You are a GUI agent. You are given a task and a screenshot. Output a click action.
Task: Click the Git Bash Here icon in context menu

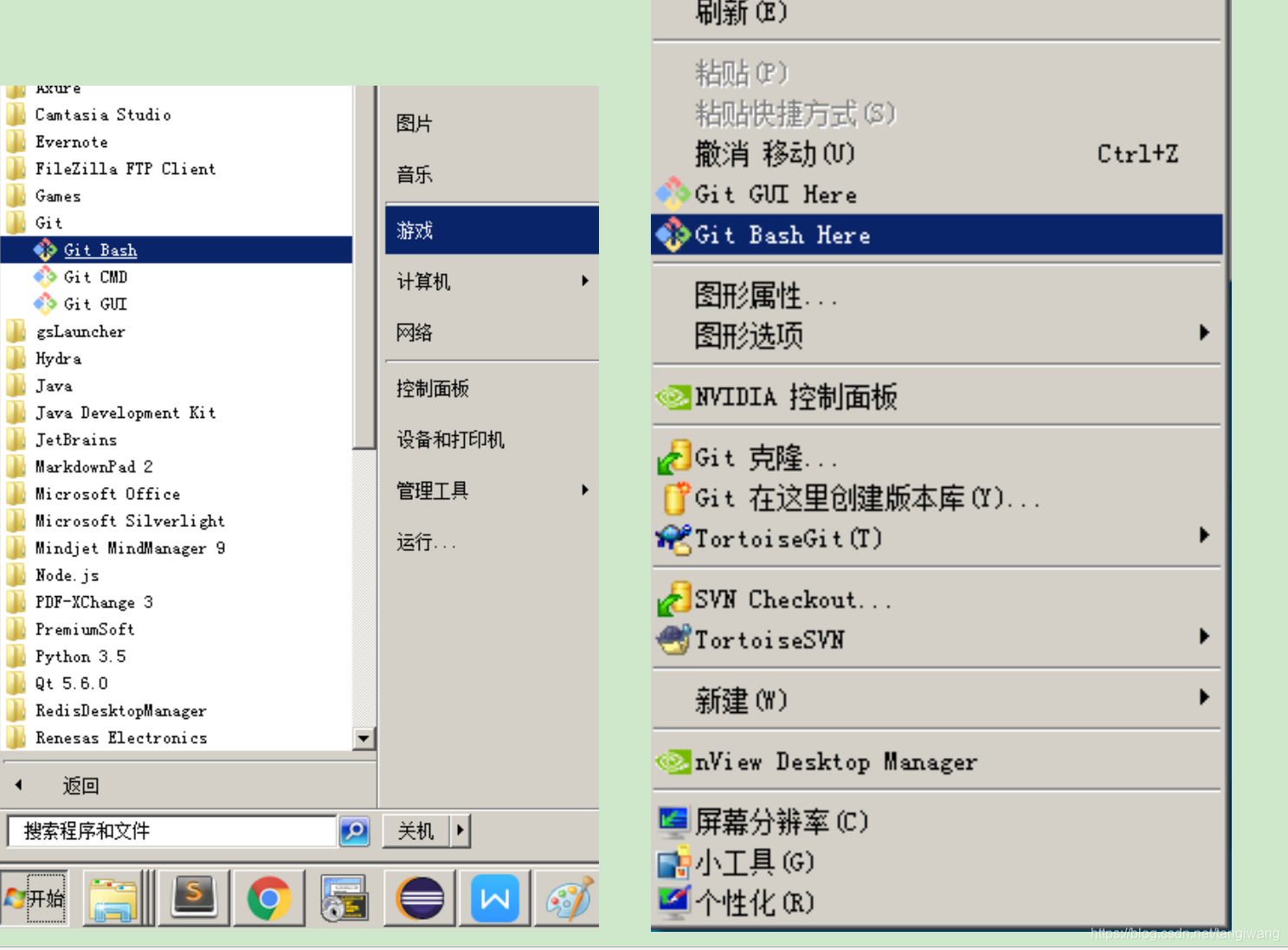pyautogui.click(x=673, y=234)
